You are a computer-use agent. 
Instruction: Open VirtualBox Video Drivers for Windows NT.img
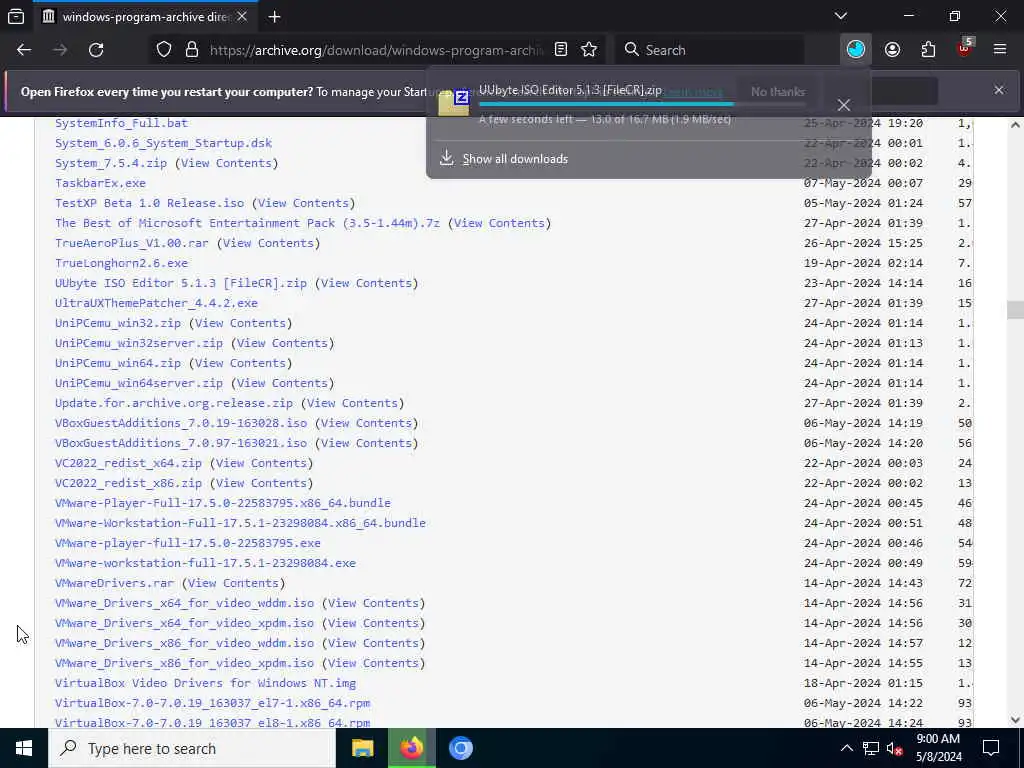(x=205, y=683)
